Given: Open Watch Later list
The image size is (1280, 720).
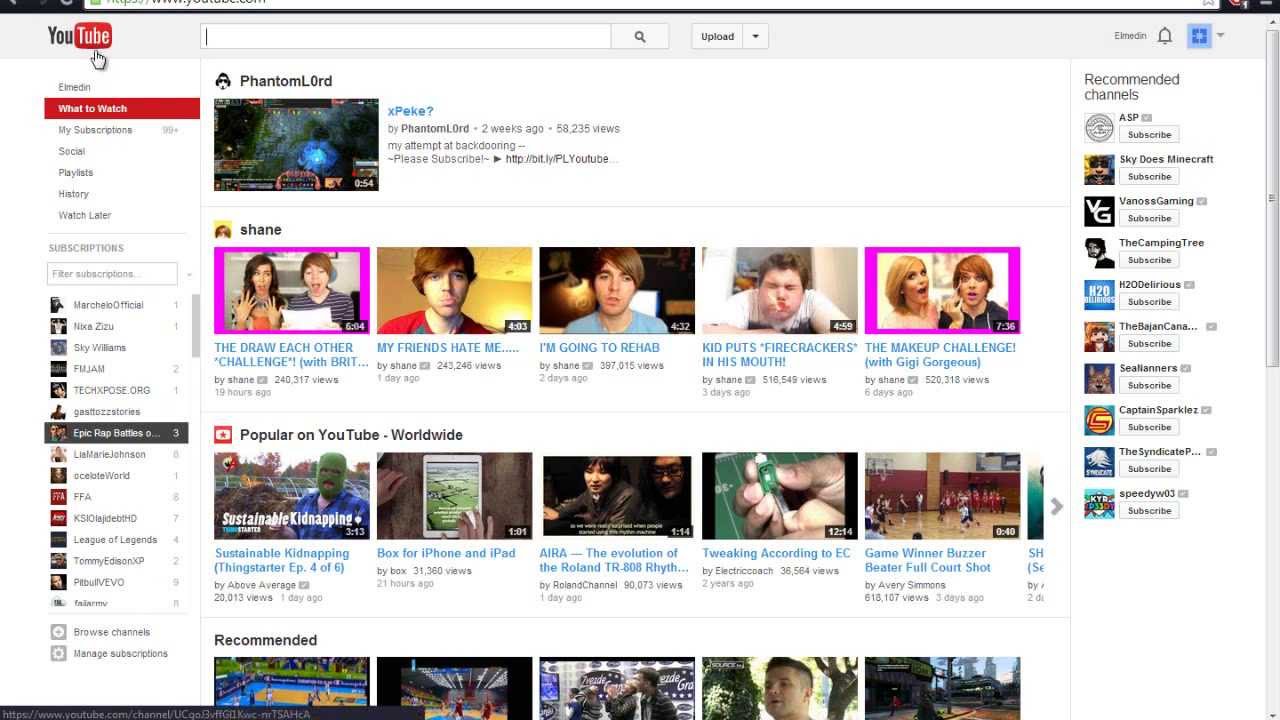Looking at the screenshot, I should (x=84, y=215).
